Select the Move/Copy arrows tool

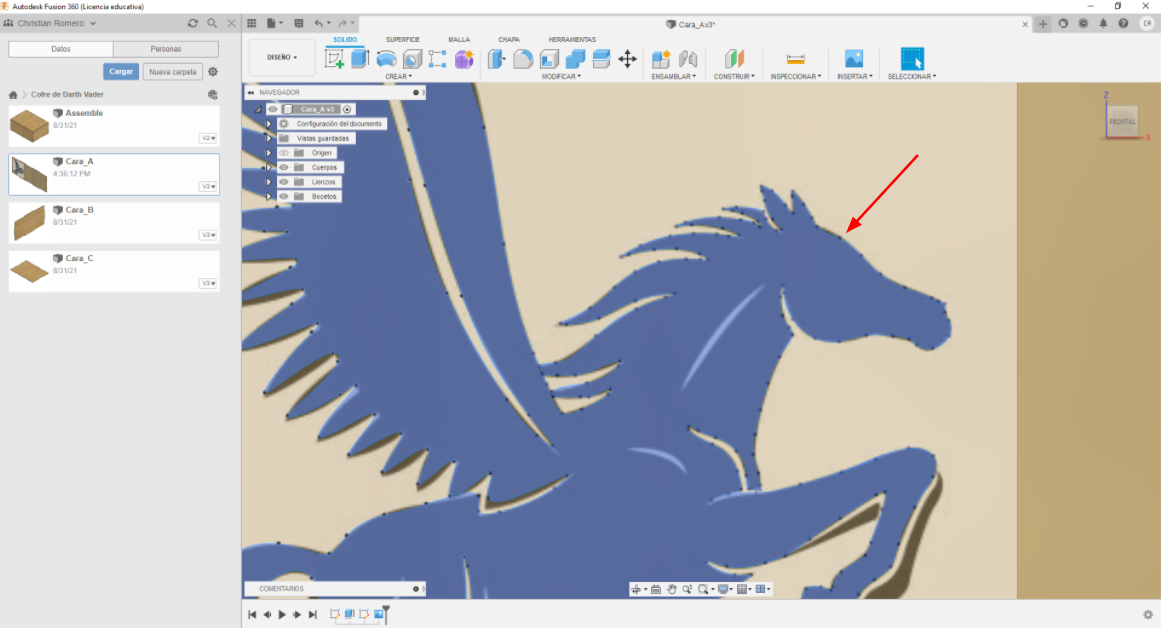[627, 59]
